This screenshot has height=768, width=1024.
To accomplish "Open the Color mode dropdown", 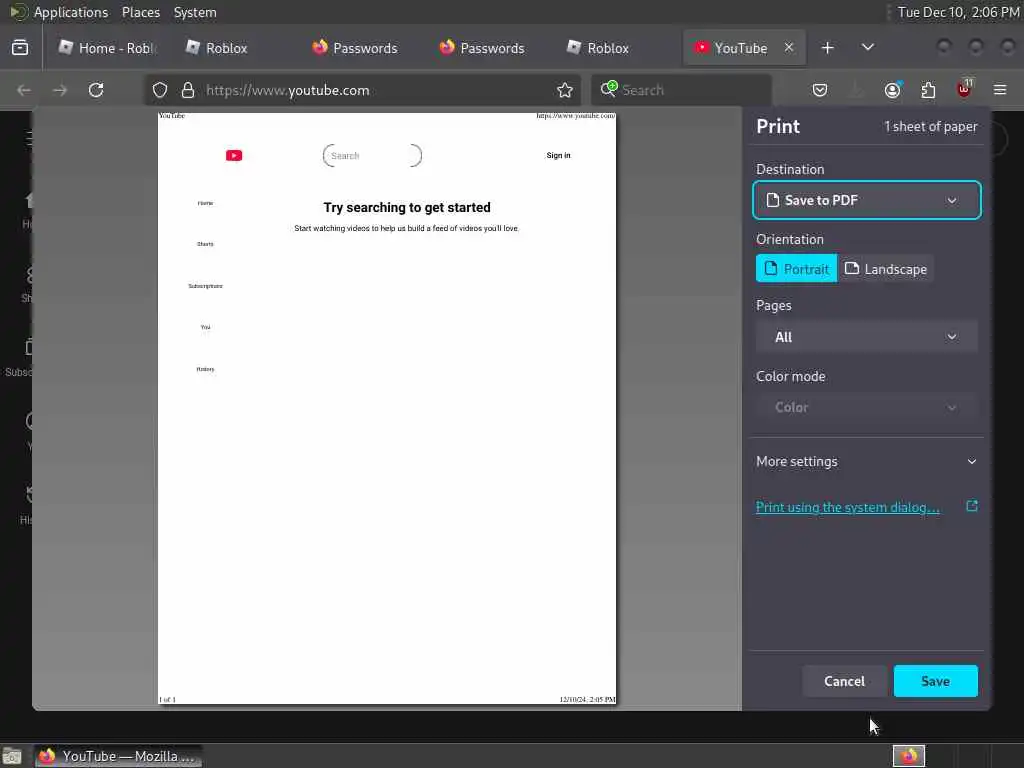I will coord(867,407).
